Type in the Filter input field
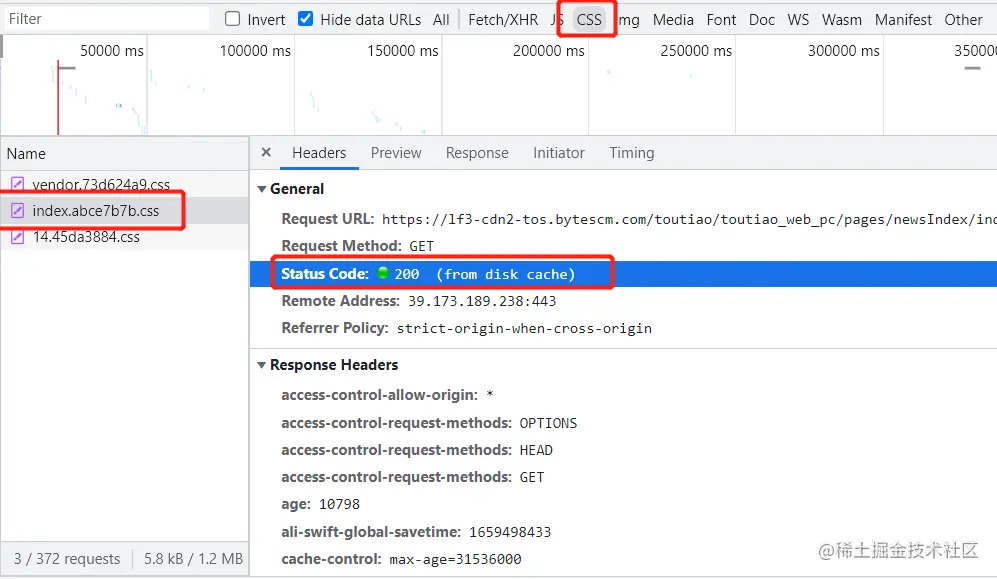 tap(105, 19)
